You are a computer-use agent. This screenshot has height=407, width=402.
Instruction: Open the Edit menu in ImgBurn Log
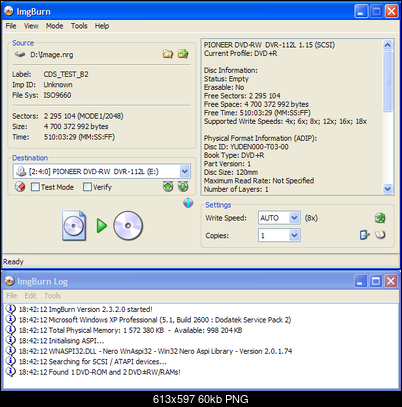click(30, 296)
